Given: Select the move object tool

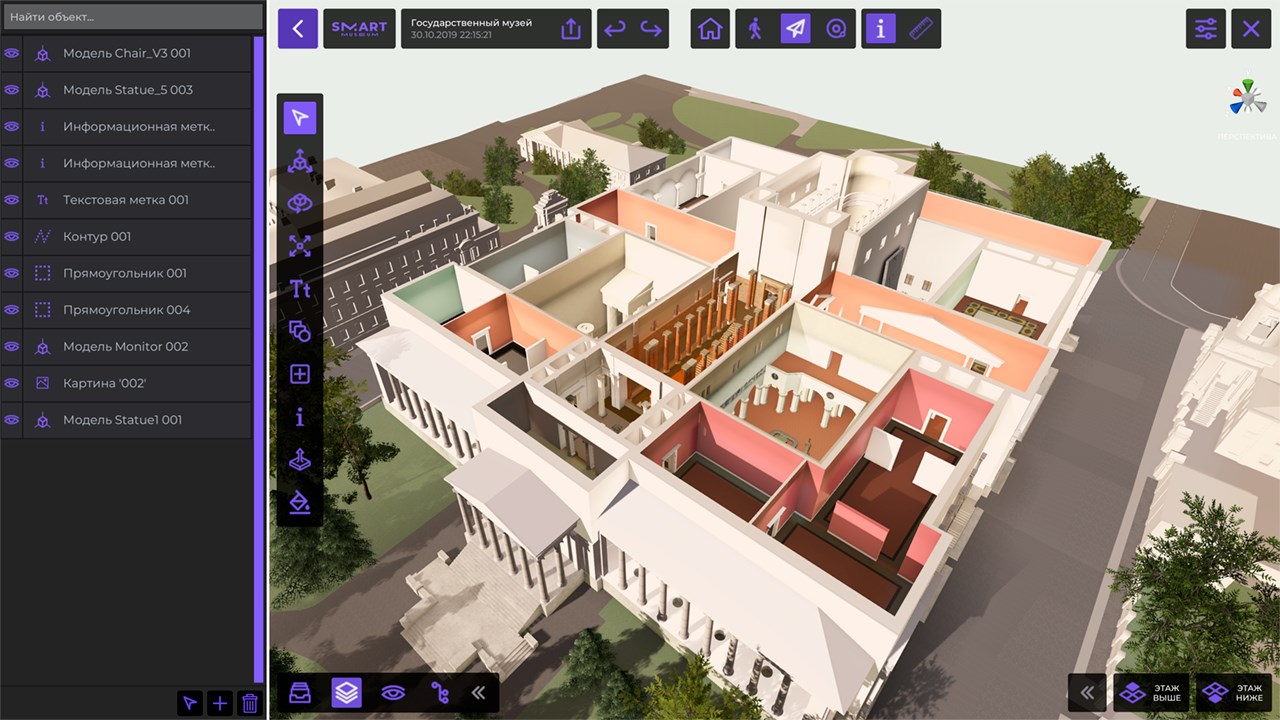Looking at the screenshot, I should click(x=300, y=161).
